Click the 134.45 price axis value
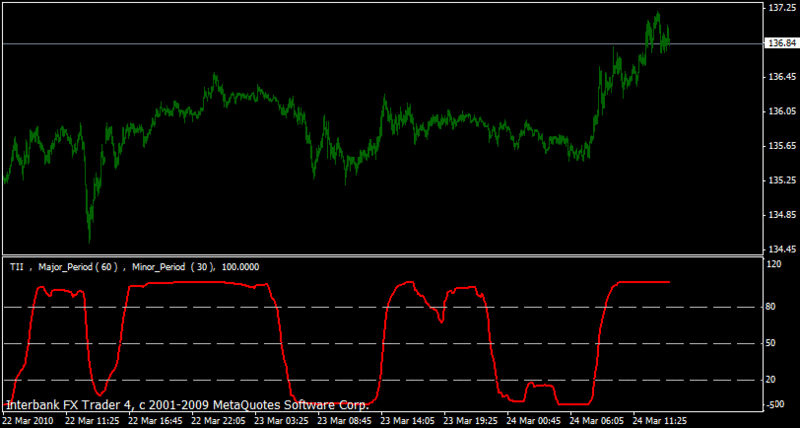 (782, 249)
